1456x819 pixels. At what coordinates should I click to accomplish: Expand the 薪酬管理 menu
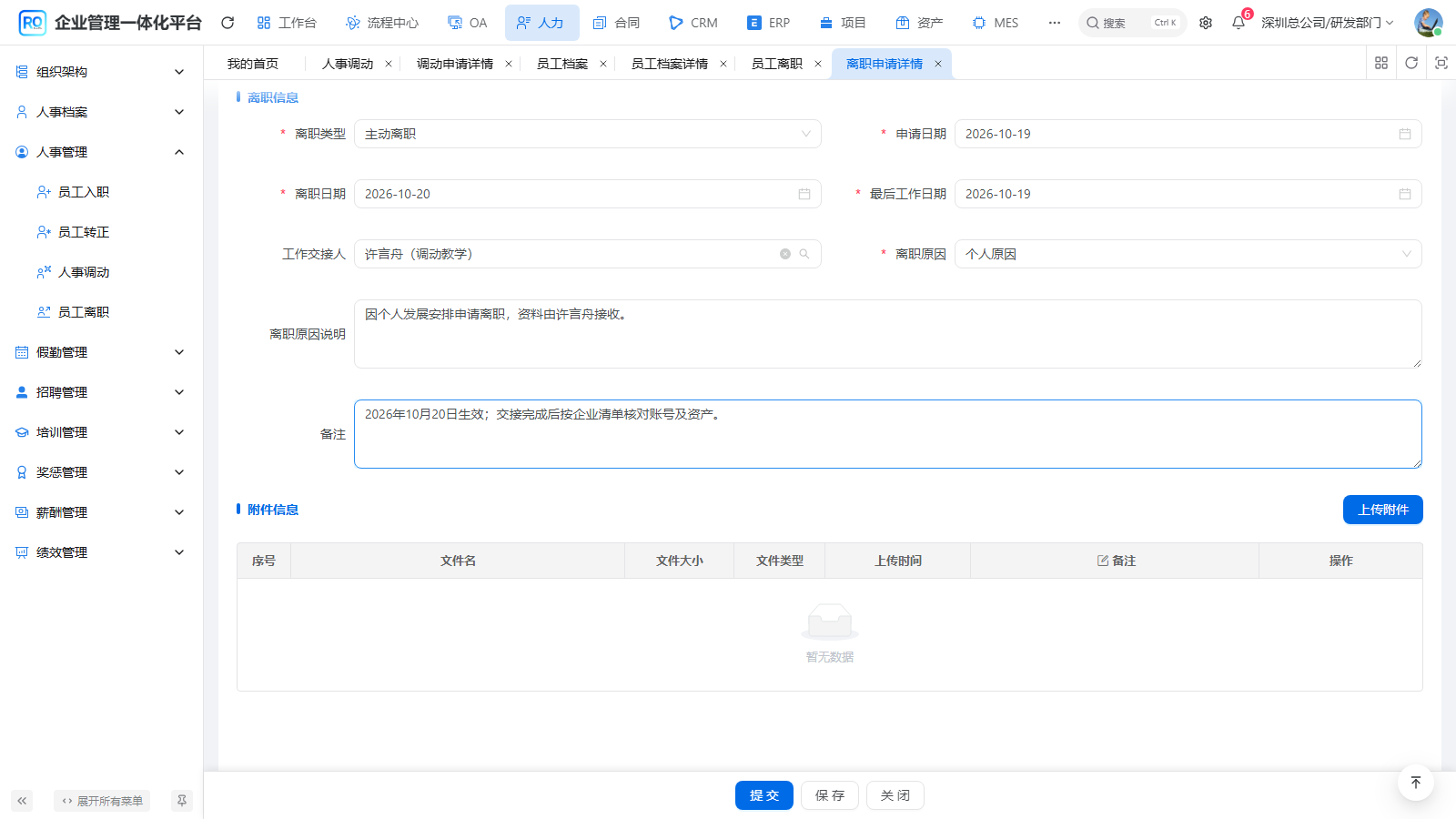102,512
